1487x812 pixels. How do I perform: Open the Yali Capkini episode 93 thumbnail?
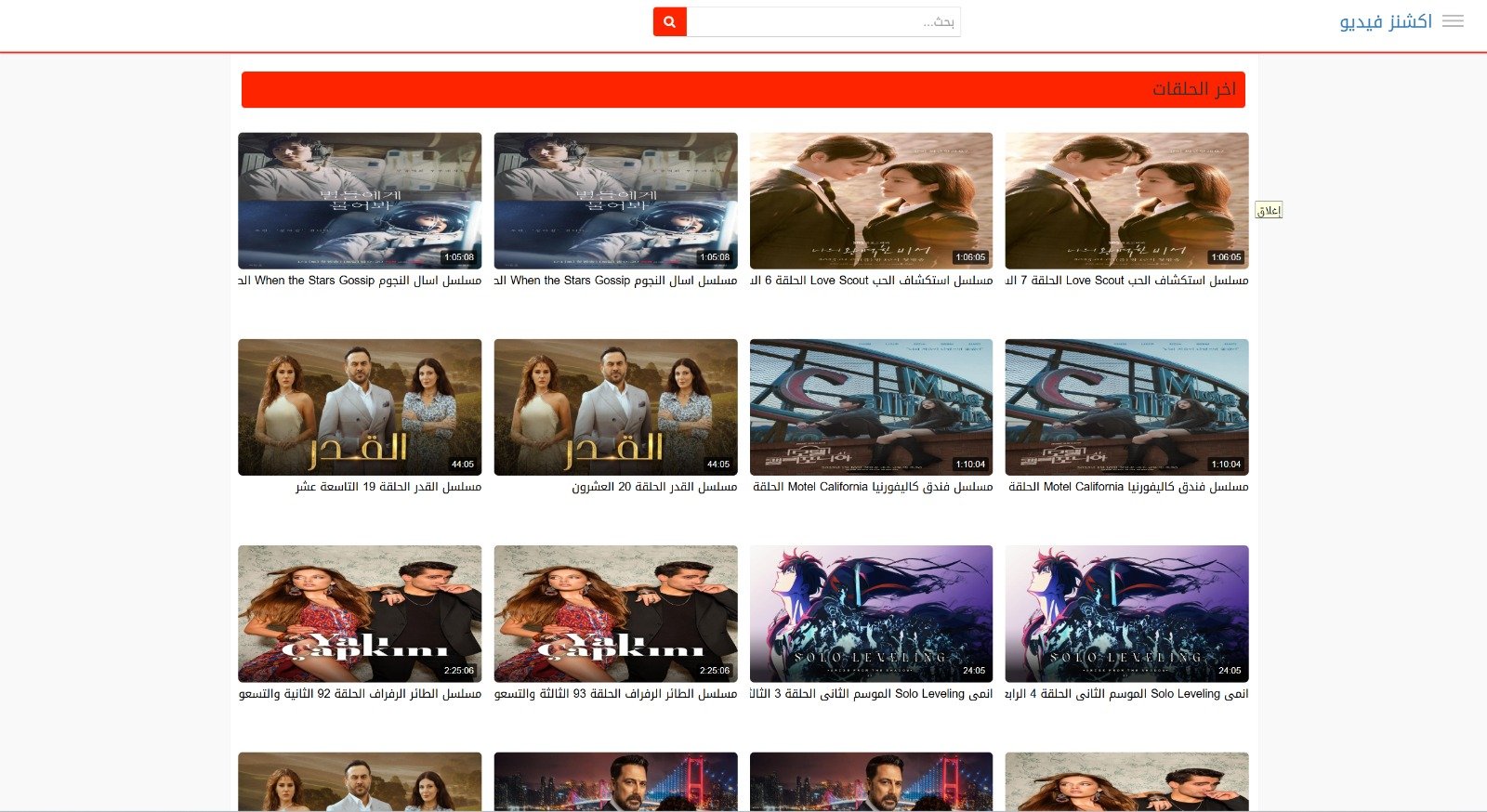615,613
